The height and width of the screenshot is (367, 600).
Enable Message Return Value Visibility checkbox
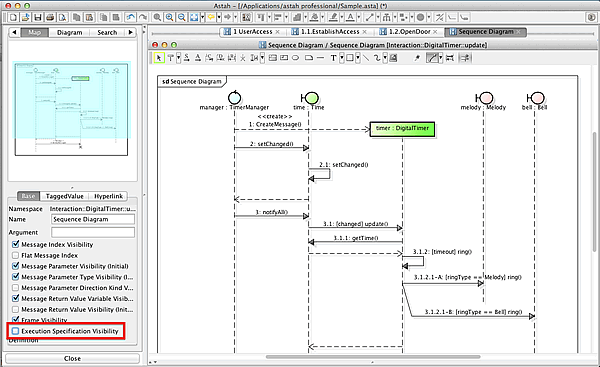tap(16, 309)
